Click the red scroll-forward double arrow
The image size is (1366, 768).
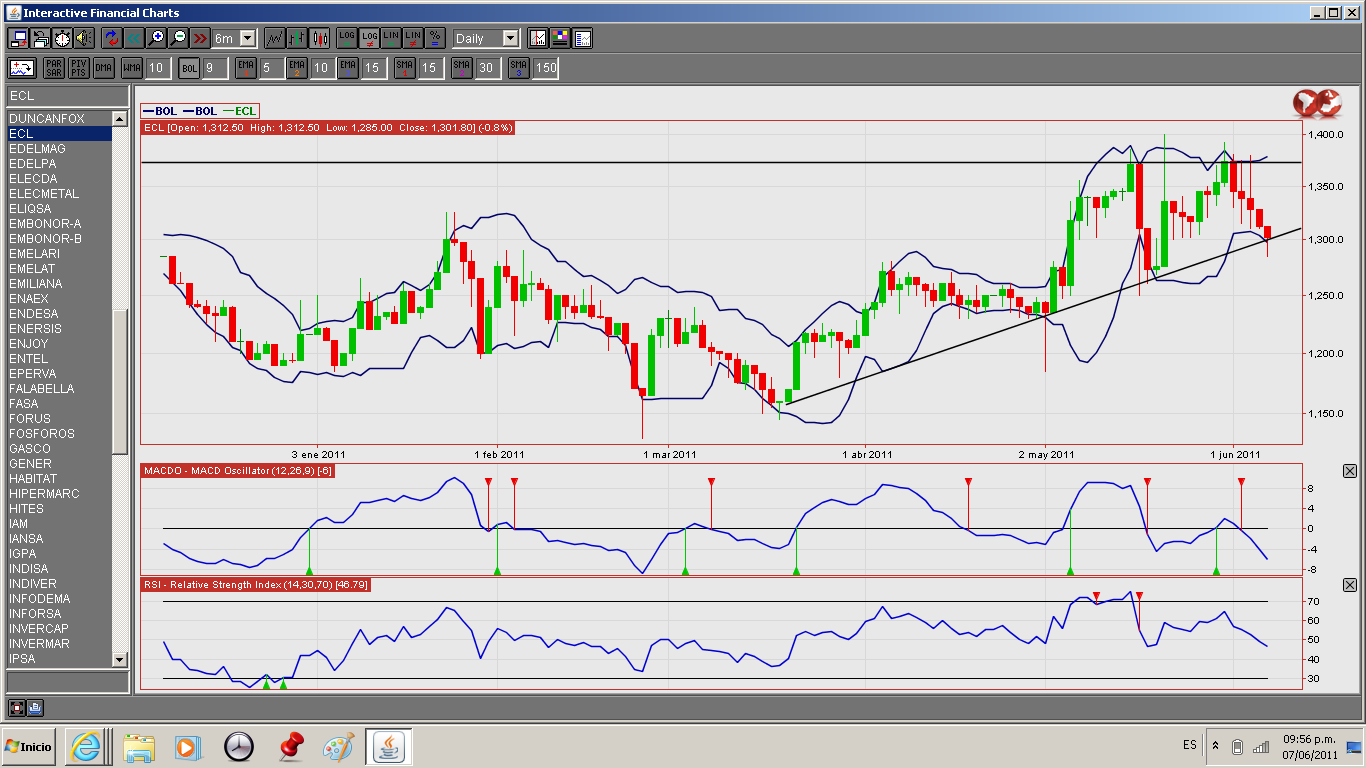point(200,38)
